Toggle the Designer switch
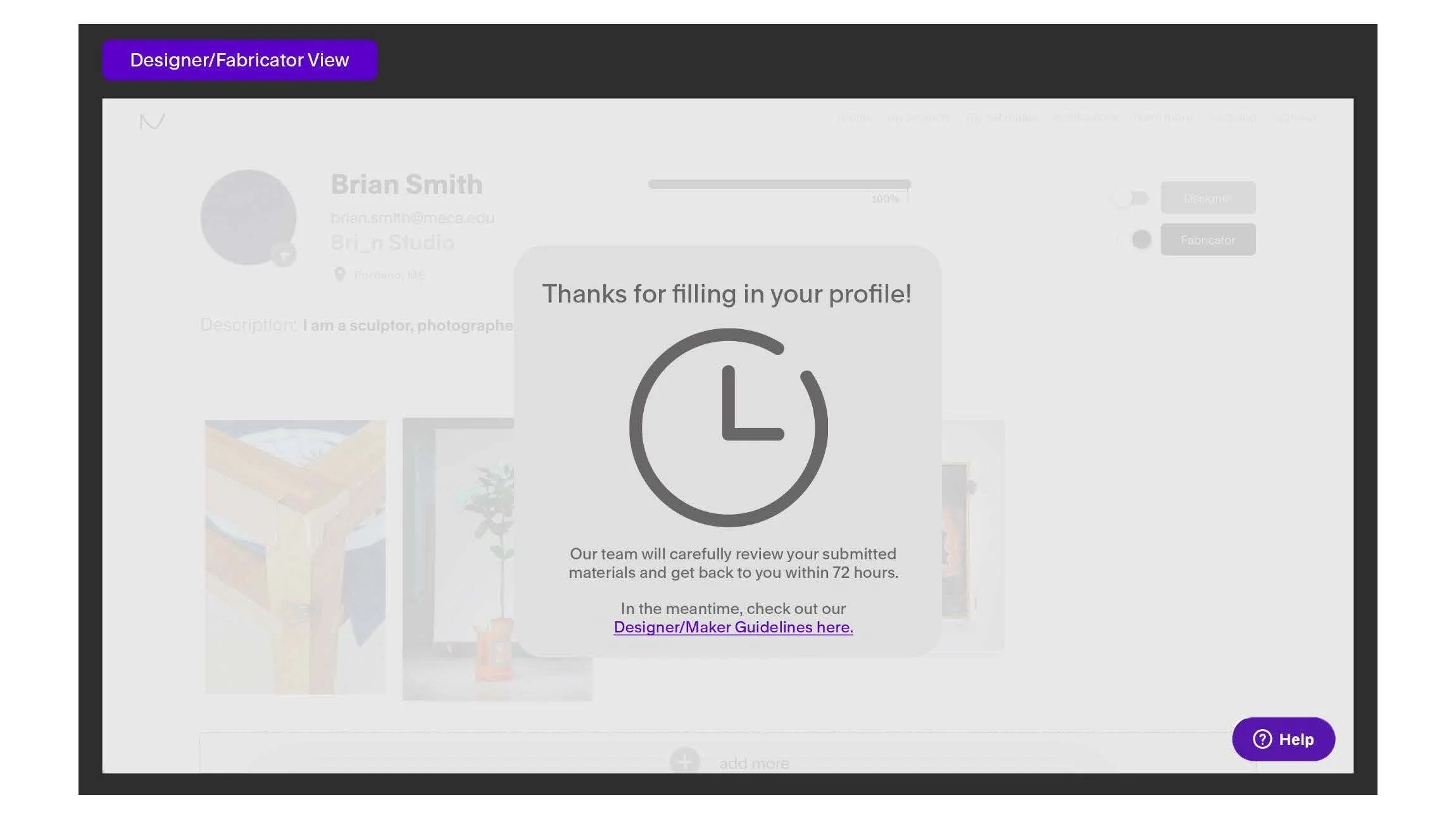Image resolution: width=1456 pixels, height=819 pixels. click(1132, 198)
